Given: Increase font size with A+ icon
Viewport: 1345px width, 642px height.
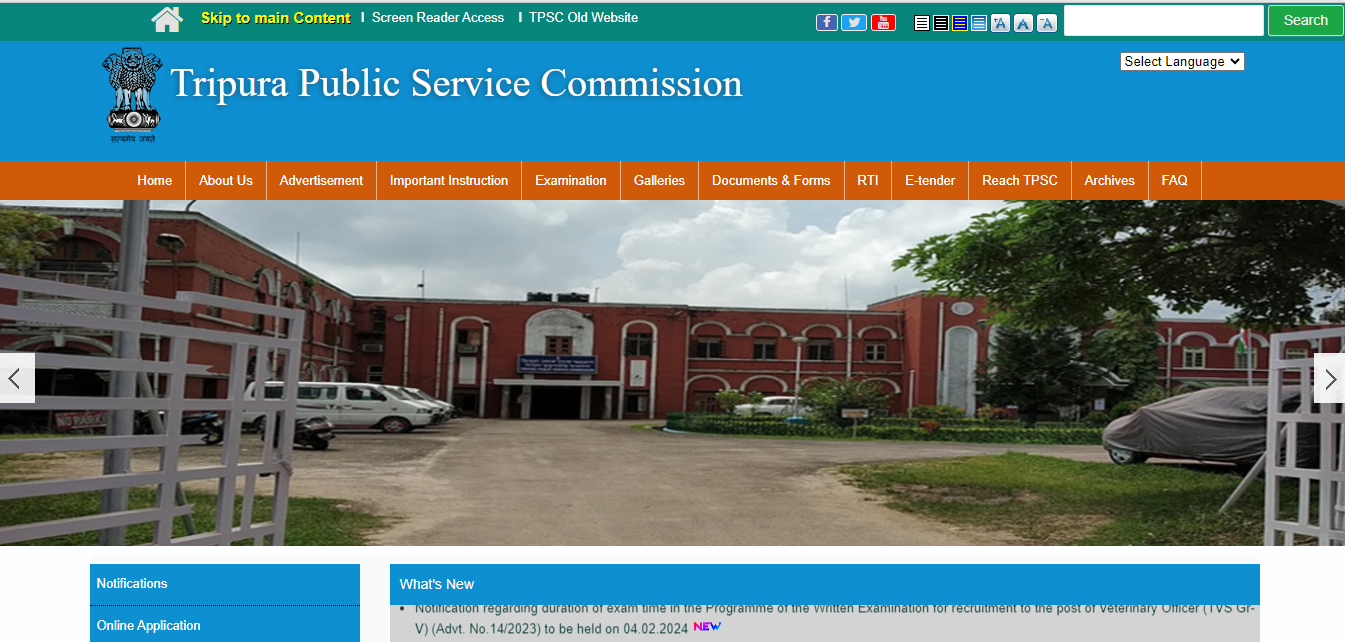Looking at the screenshot, I should 1000,23.
